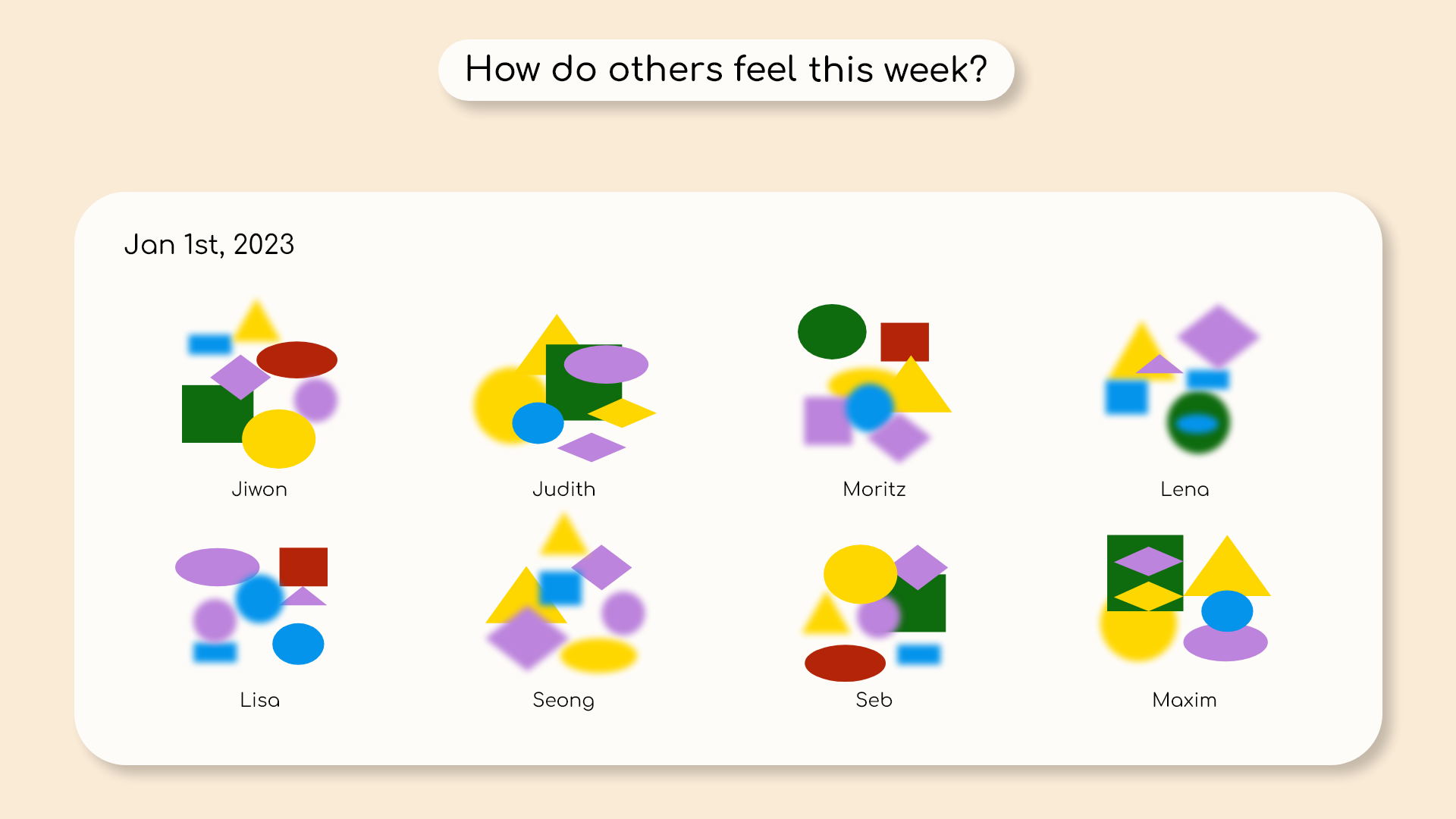Click the dark green circle in Moritz's collage
The height and width of the screenshot is (819, 1456).
[832, 331]
